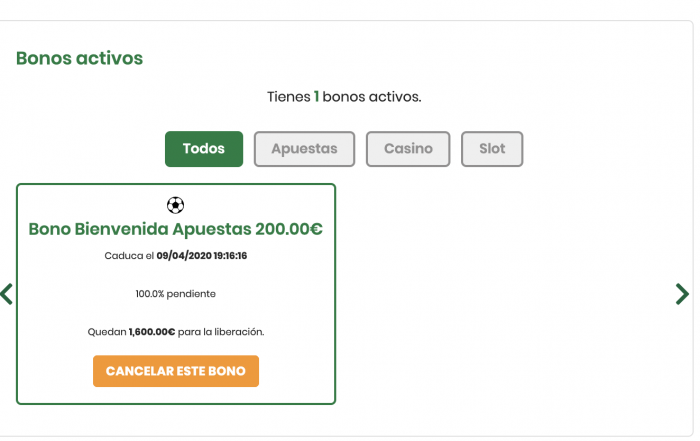This screenshot has width=700, height=441.
Task: Click the 100.0% pendiente progress text
Action: coord(176,294)
